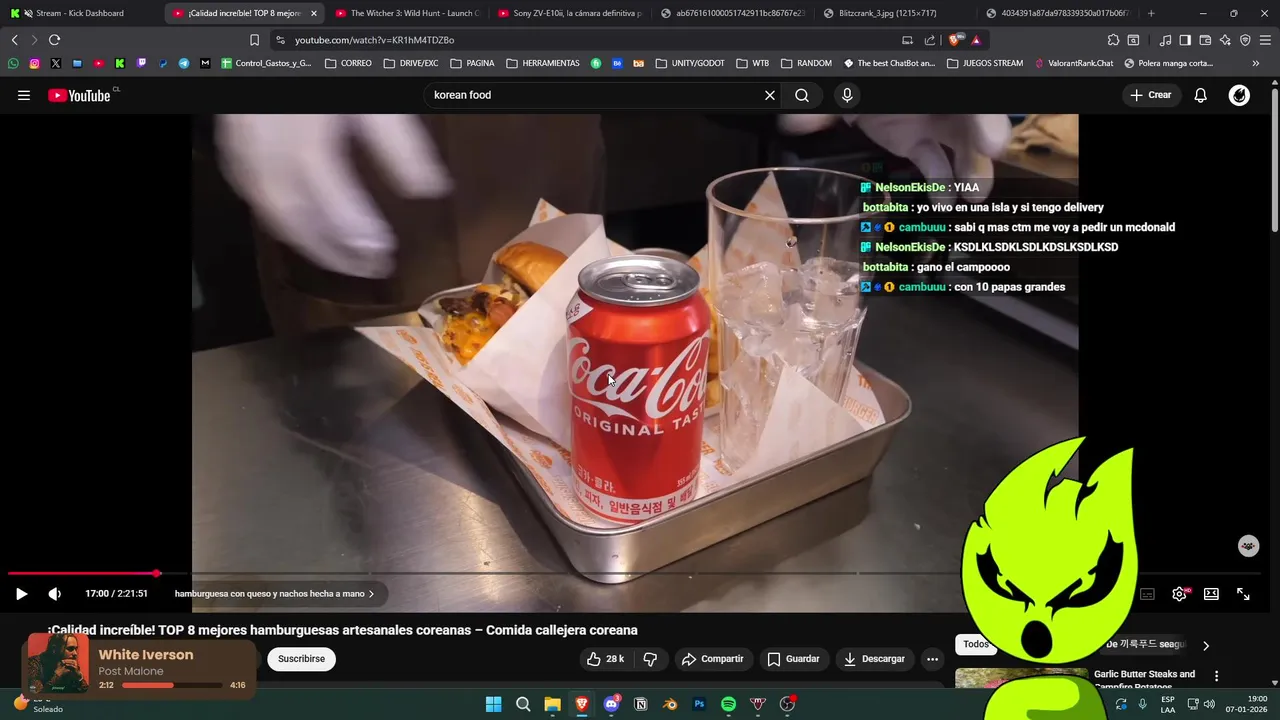Subscribe with the Suscribirse button

pyautogui.click(x=301, y=659)
